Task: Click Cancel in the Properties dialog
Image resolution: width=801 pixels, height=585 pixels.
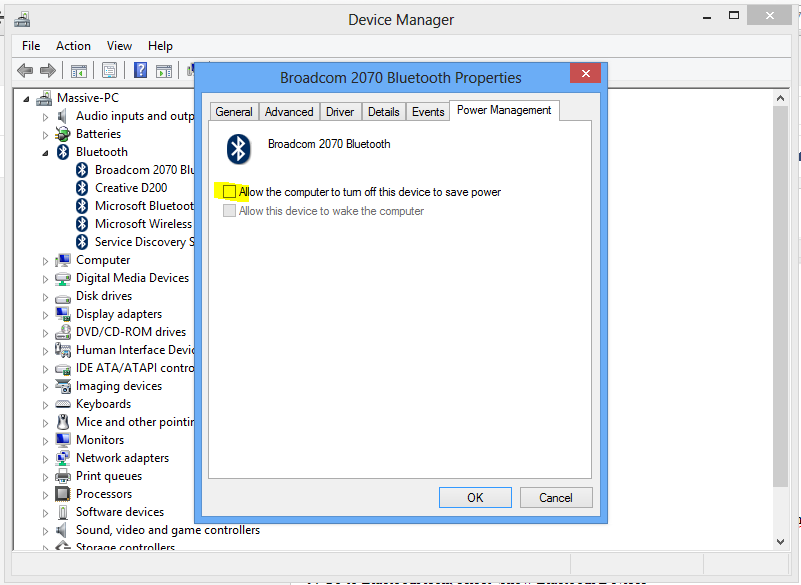Action: pos(556,498)
